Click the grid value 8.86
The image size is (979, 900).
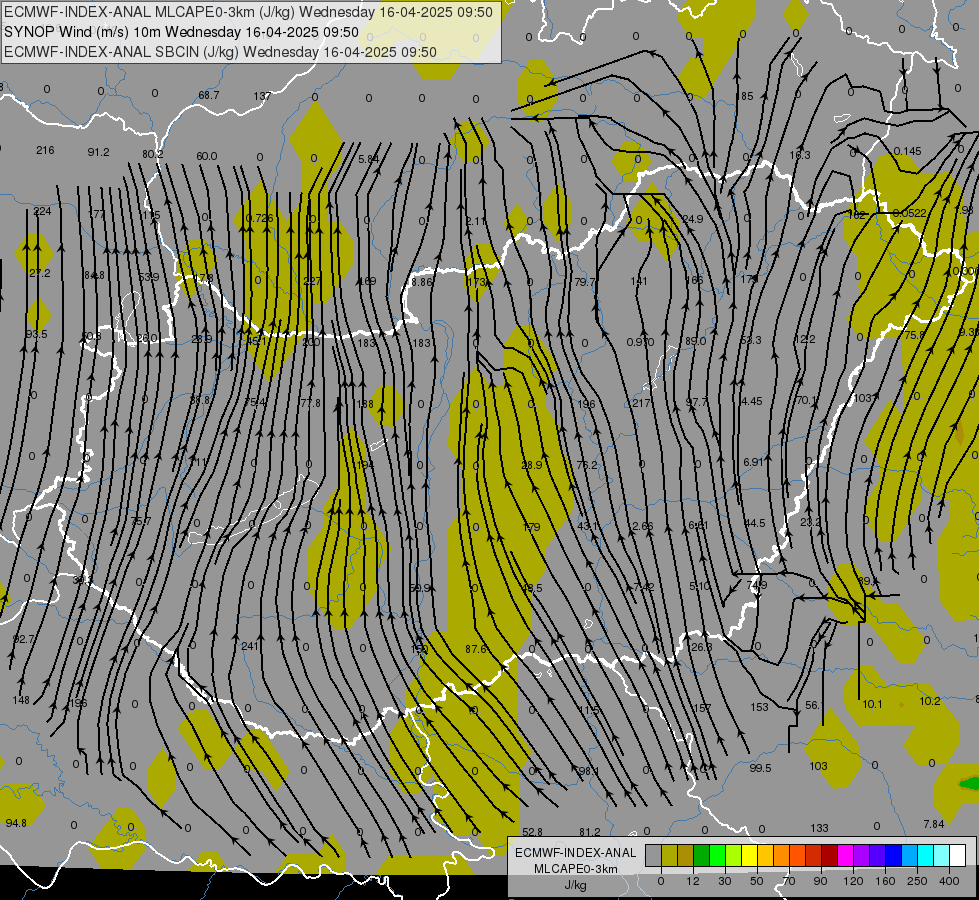pyautogui.click(x=421, y=282)
